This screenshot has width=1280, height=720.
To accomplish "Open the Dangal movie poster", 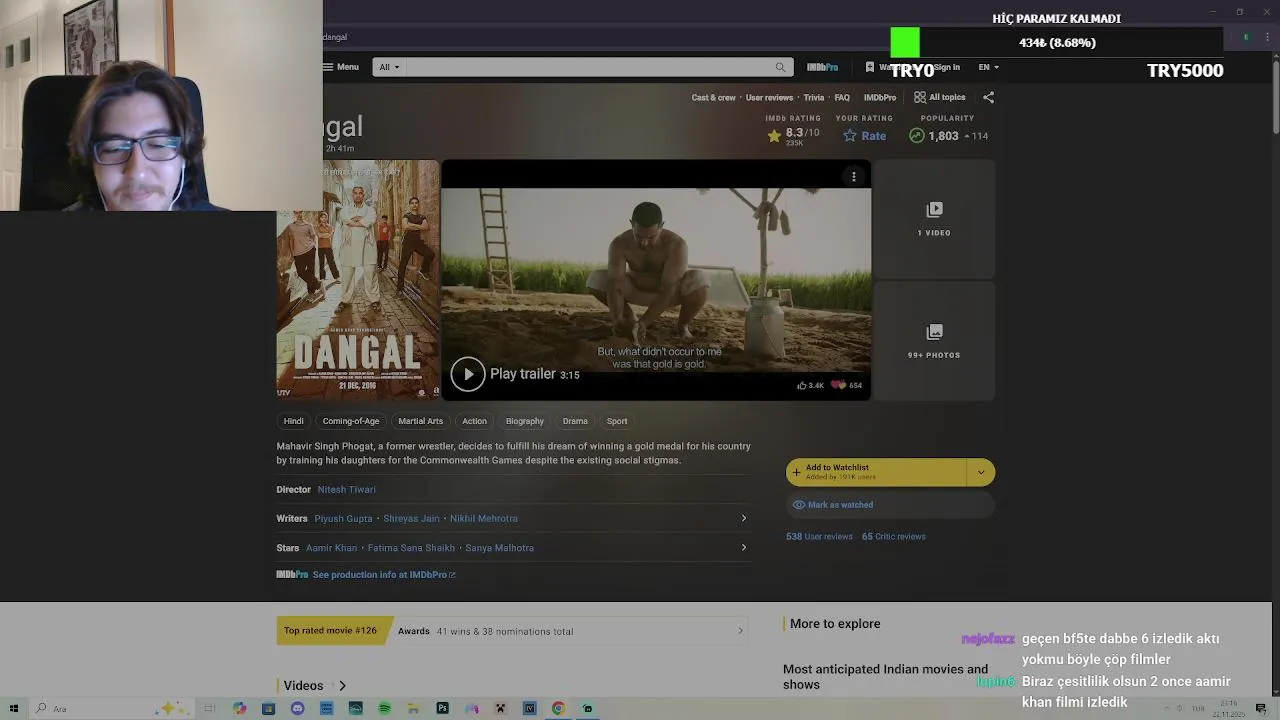I will point(358,280).
